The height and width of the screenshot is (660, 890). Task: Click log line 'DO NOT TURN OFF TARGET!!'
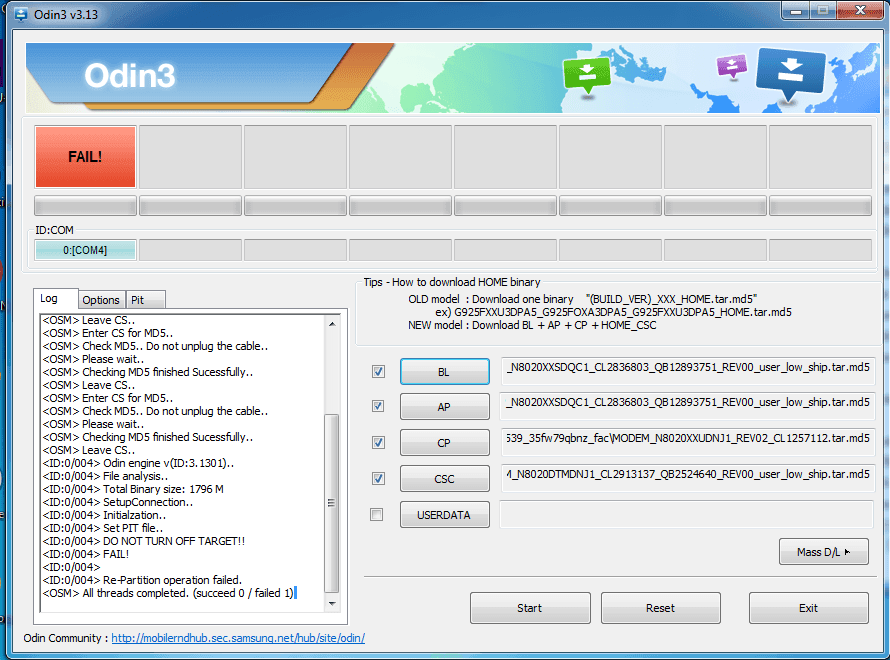coord(144,541)
